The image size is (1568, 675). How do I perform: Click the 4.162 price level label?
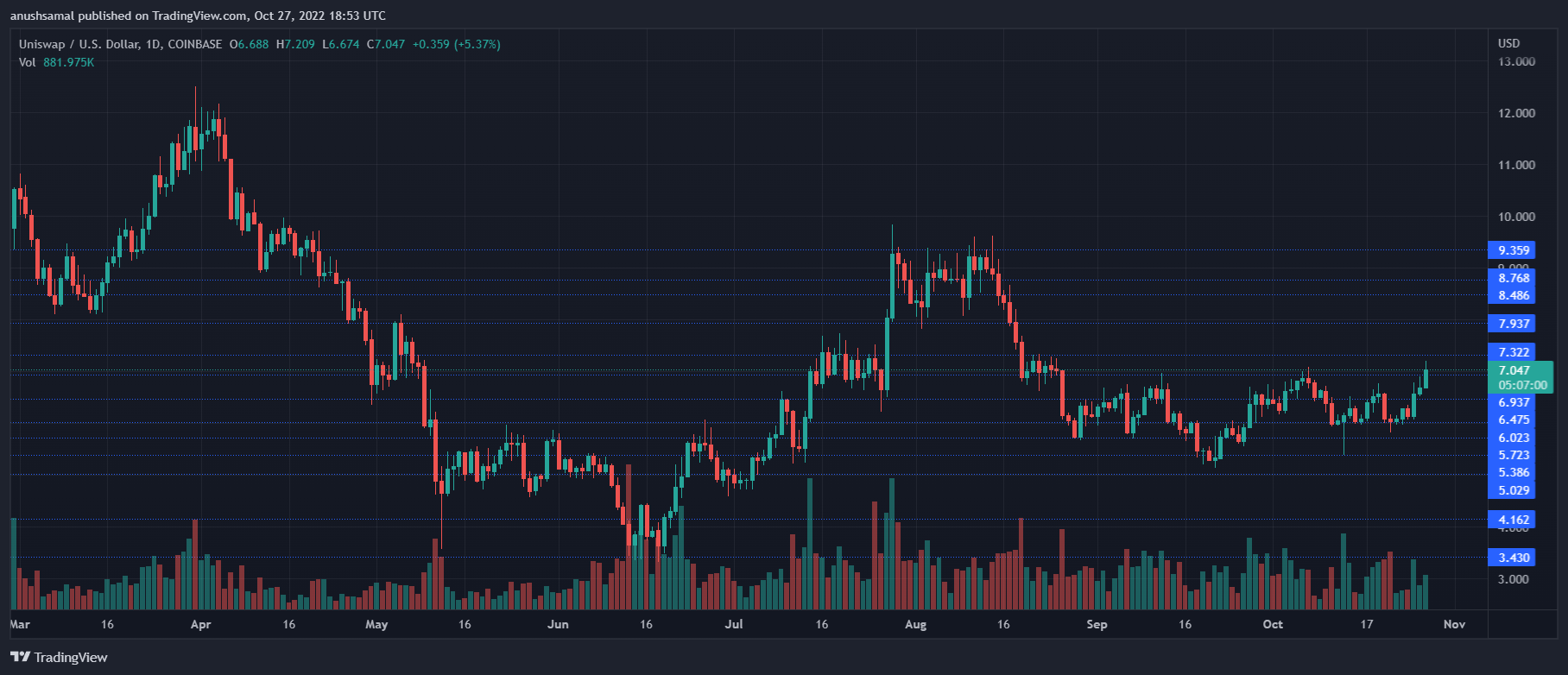(x=1511, y=520)
